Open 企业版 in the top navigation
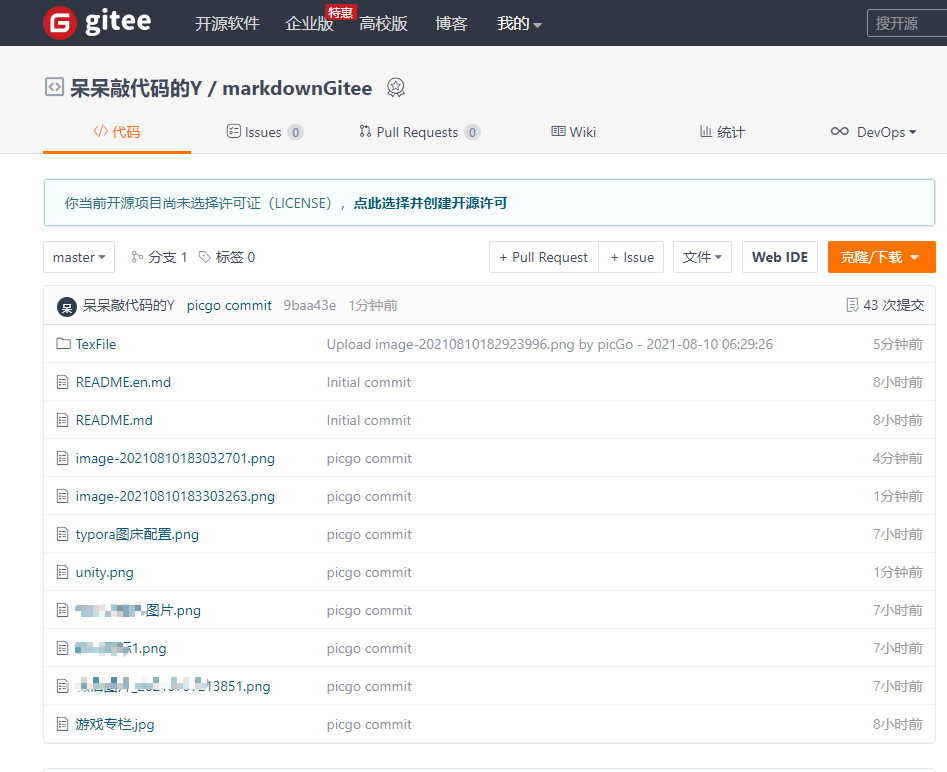This screenshot has width=947, height=772. tap(309, 24)
